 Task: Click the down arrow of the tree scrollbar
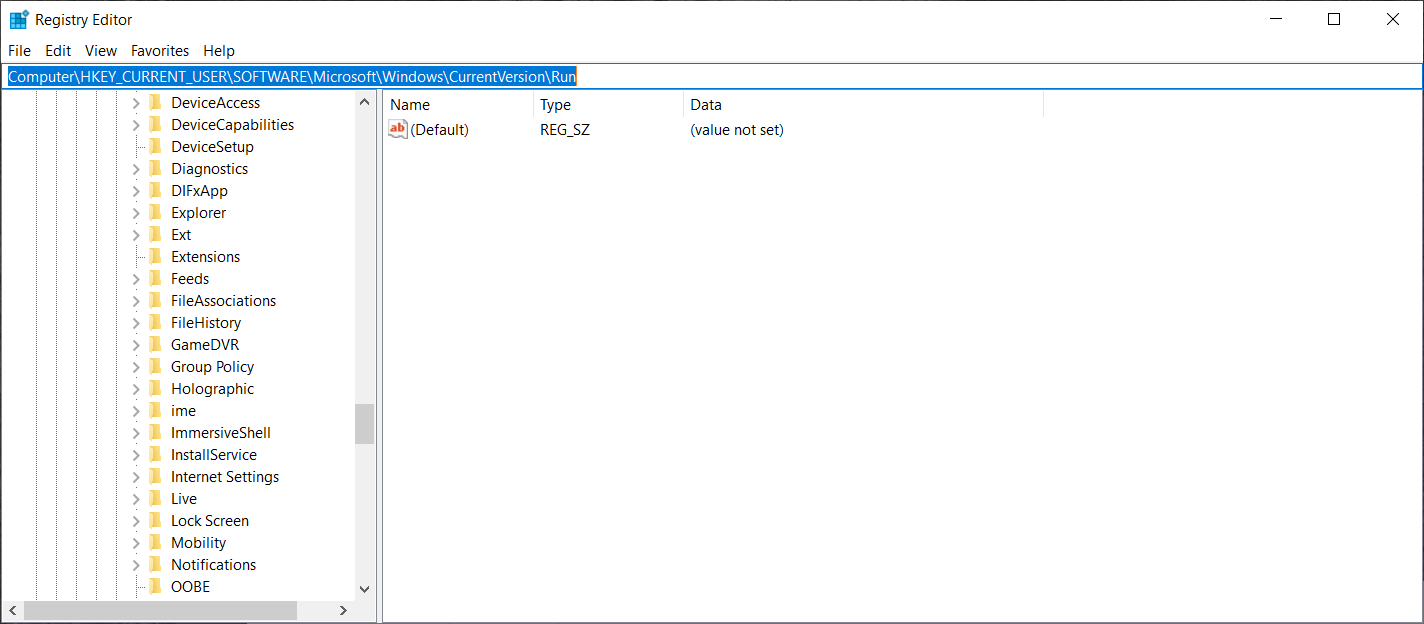click(x=364, y=589)
